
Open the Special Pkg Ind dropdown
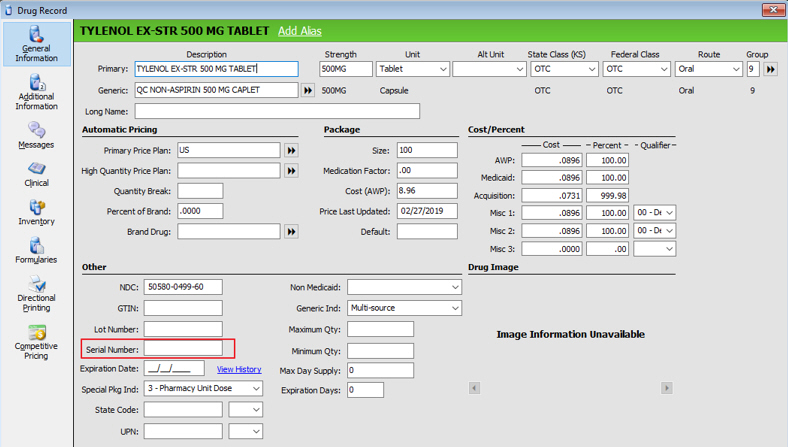point(203,389)
